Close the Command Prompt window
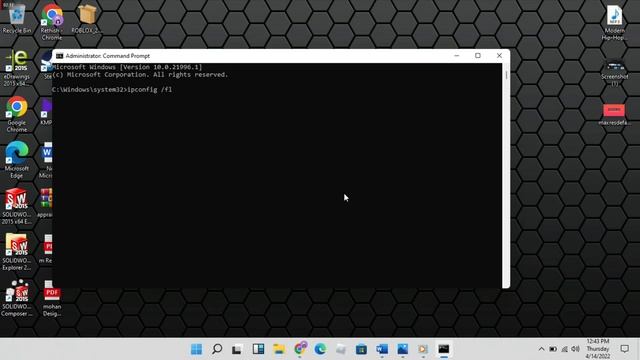640x360 pixels. [x=499, y=56]
